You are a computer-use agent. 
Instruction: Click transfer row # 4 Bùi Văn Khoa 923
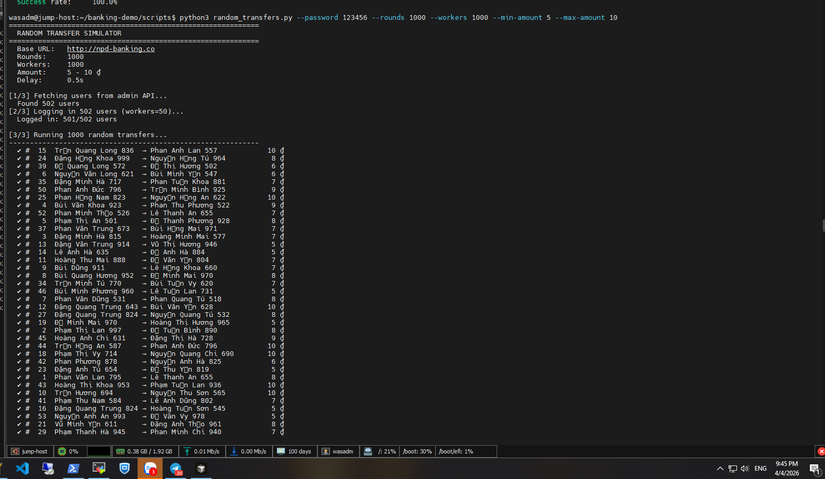pos(150,205)
